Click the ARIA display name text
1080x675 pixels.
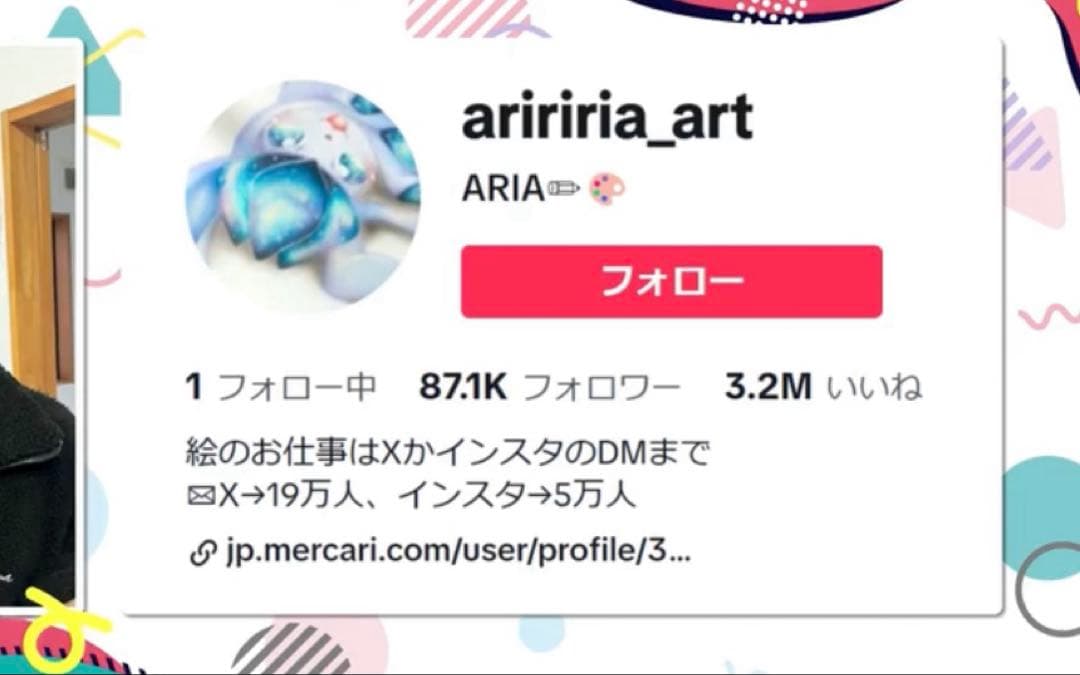pyautogui.click(x=503, y=188)
